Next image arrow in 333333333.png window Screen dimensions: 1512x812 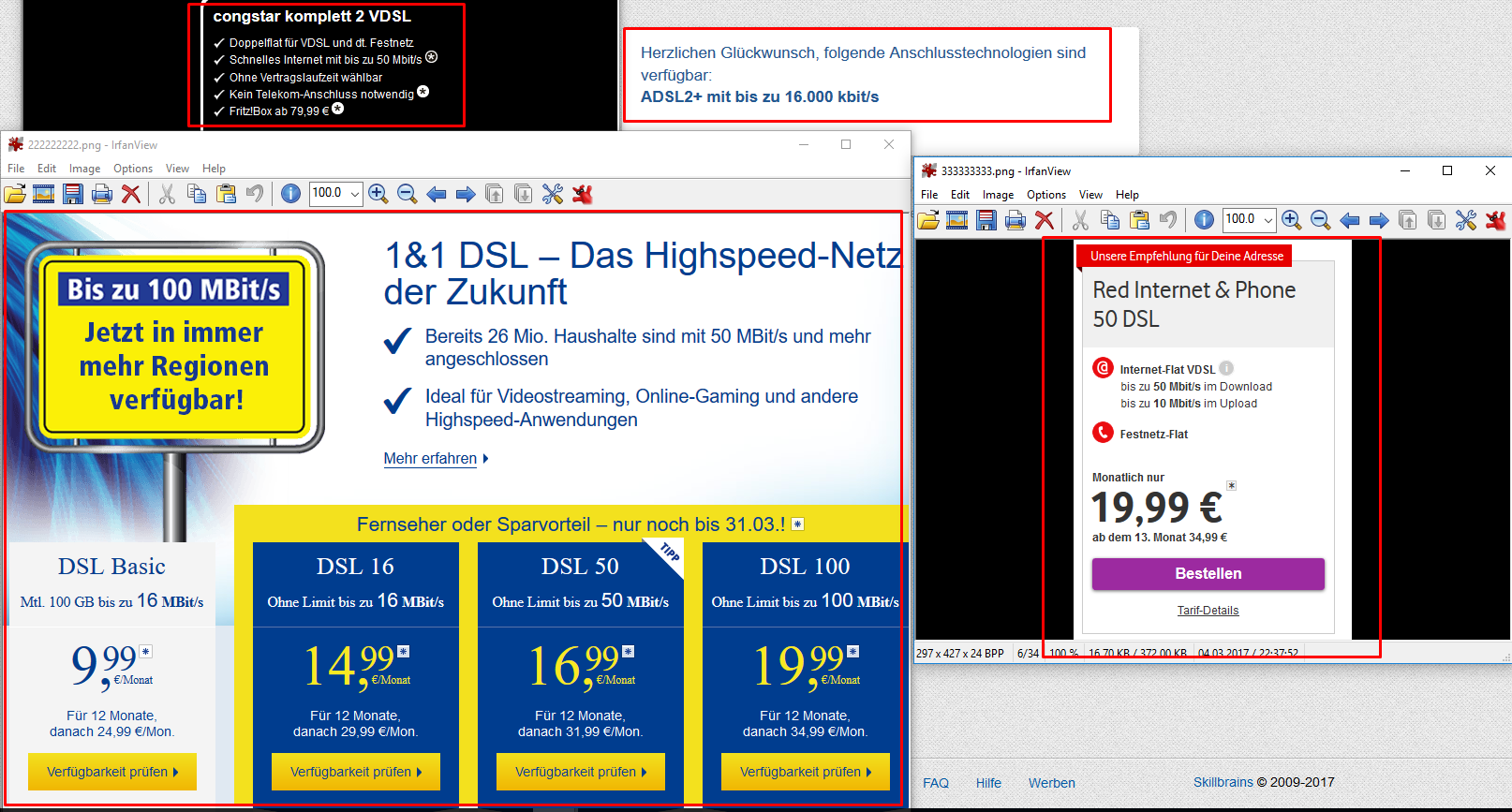click(1379, 220)
